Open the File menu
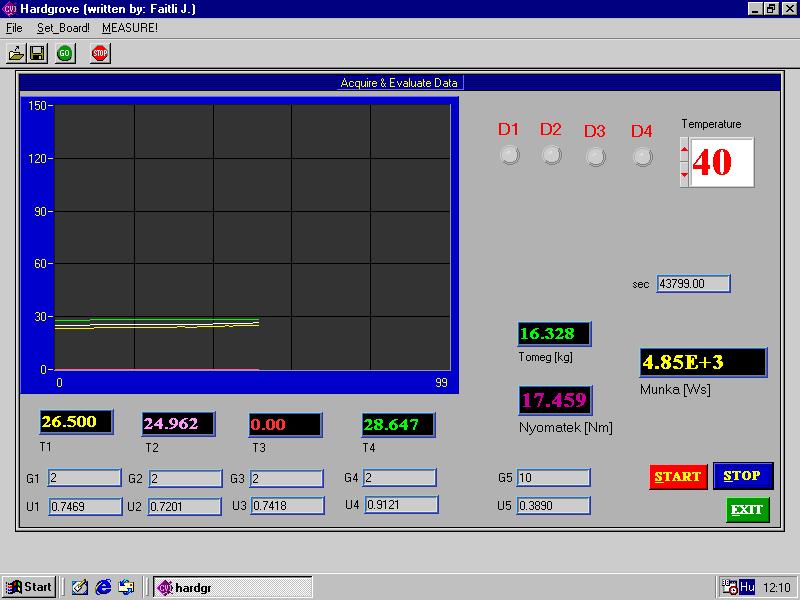The height and width of the screenshot is (600, 800). 14,28
